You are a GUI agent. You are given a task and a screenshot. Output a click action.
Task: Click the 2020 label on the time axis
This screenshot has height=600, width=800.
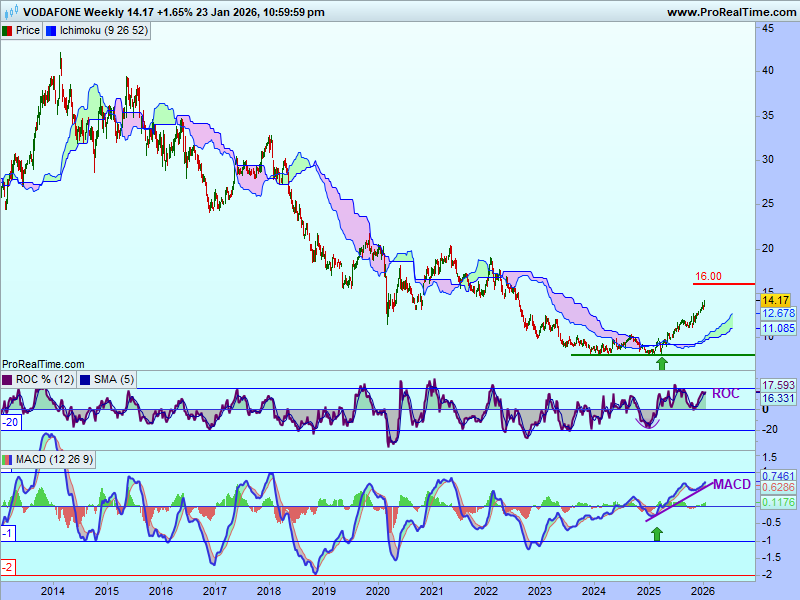[378, 591]
